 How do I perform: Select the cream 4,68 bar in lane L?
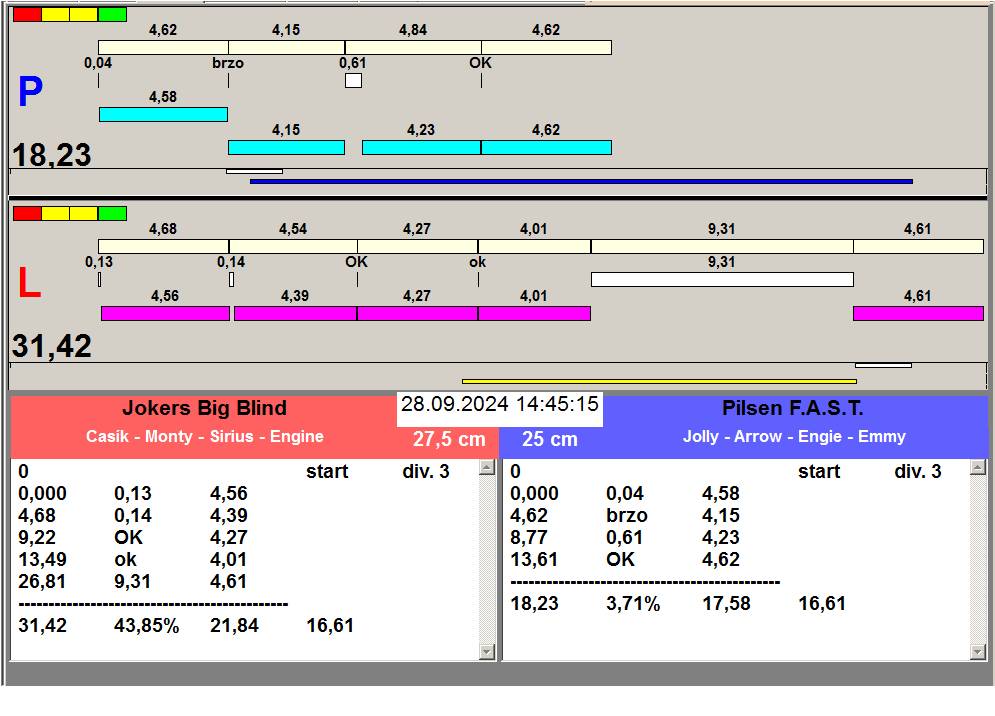coord(164,246)
